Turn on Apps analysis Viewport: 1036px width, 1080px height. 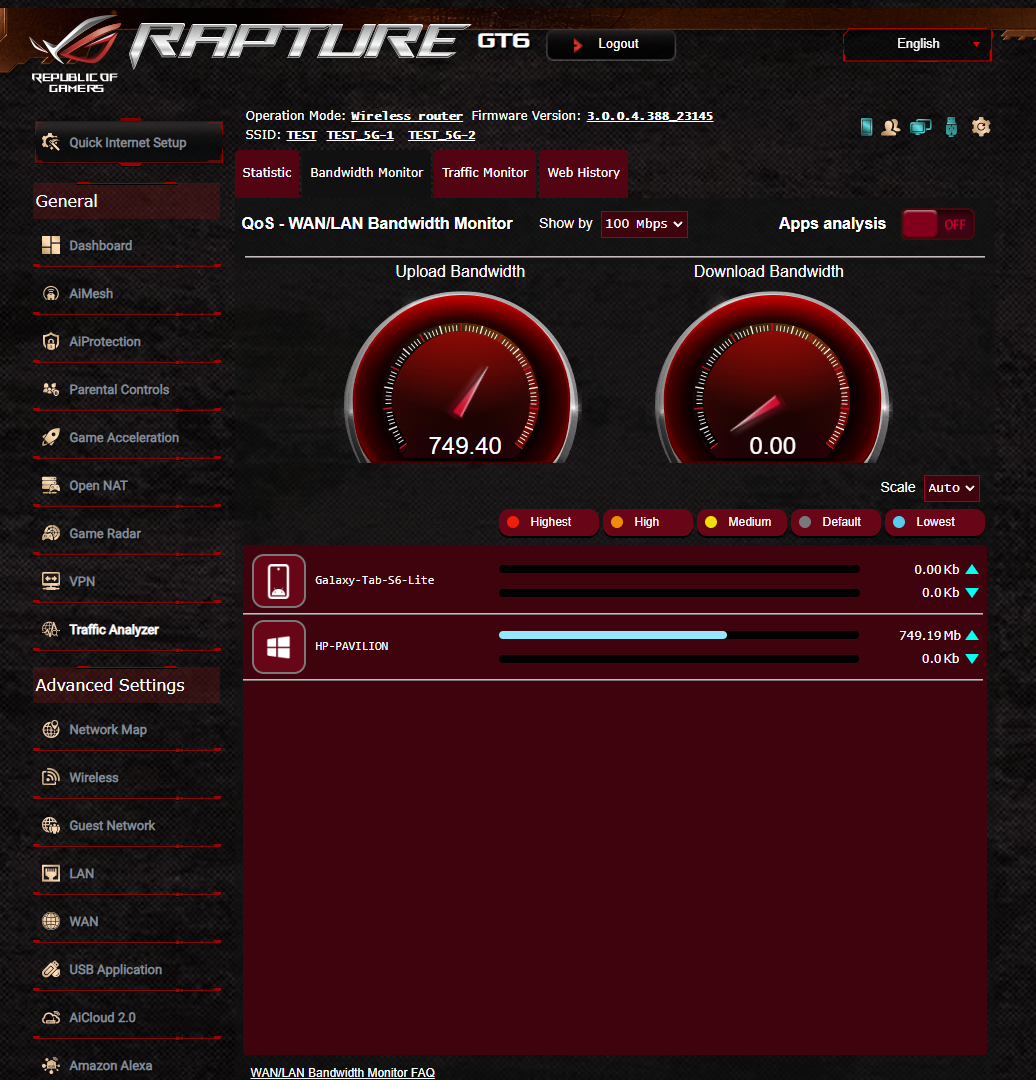pyautogui.click(x=937, y=224)
